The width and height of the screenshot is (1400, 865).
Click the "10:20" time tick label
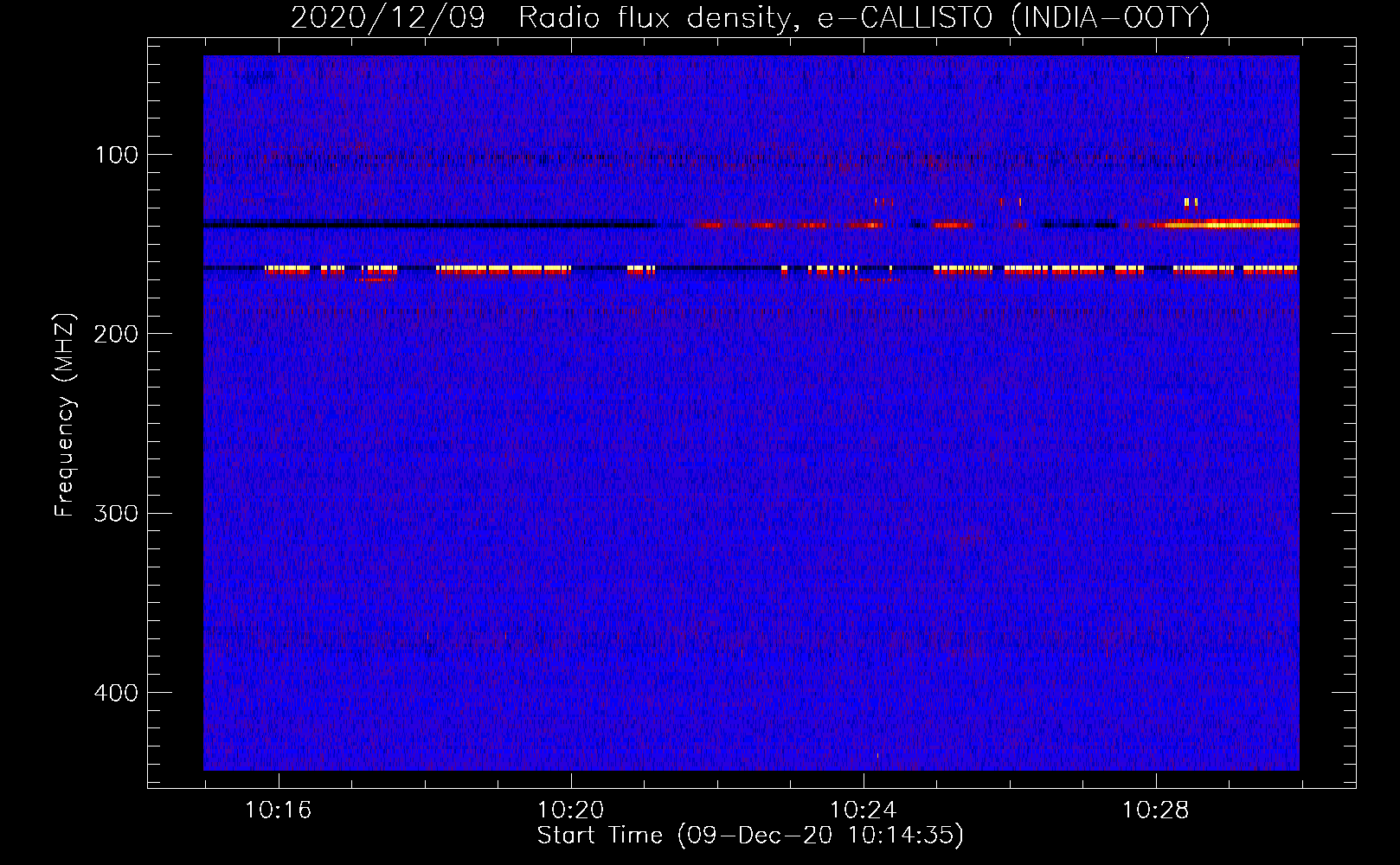570,811
